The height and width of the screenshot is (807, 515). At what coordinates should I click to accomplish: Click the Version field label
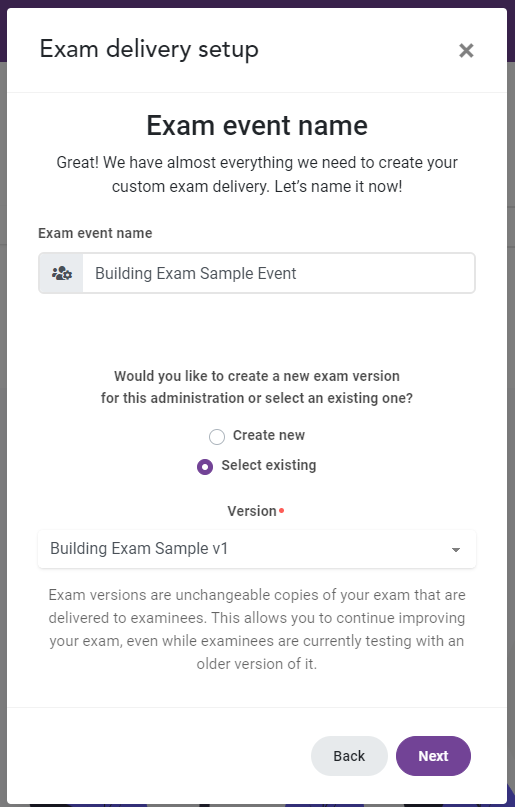252,511
